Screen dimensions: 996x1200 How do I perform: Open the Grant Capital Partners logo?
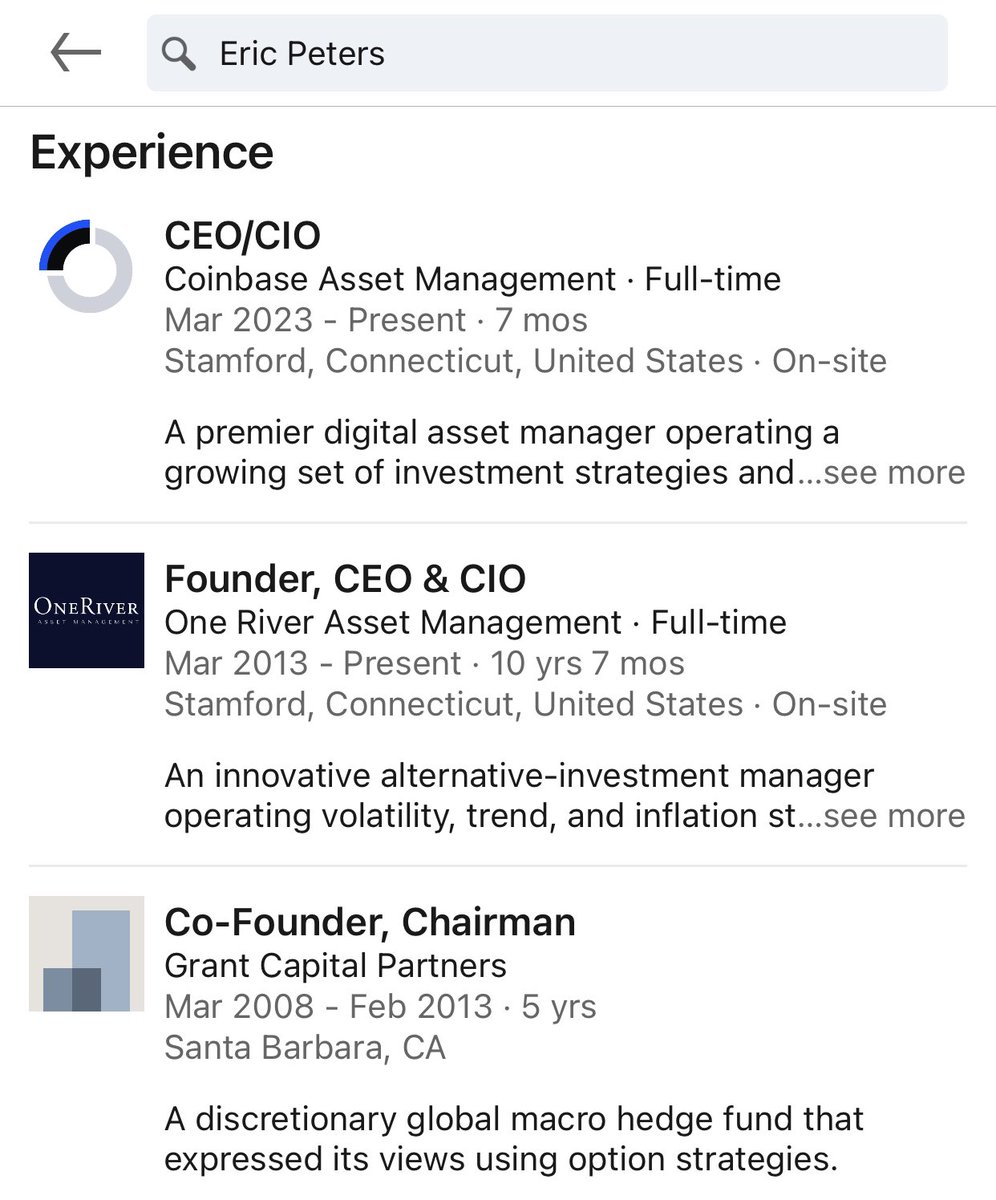[x=86, y=953]
